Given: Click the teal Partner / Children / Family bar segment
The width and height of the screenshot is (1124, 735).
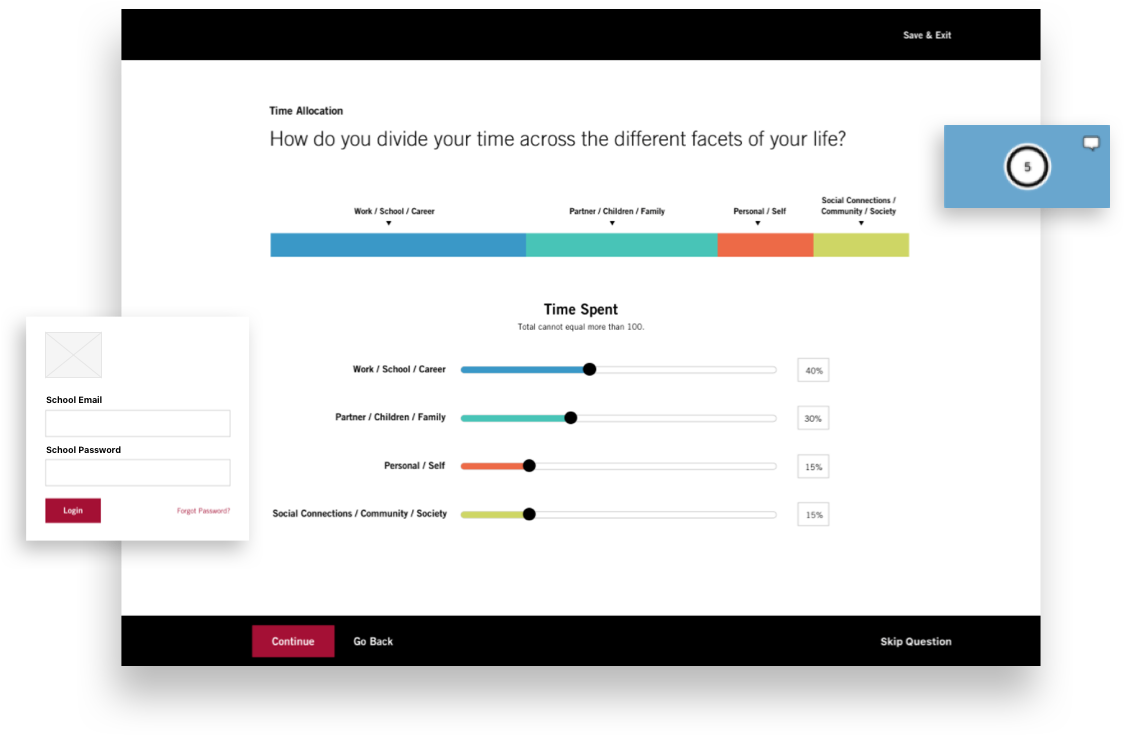Looking at the screenshot, I should point(621,245).
